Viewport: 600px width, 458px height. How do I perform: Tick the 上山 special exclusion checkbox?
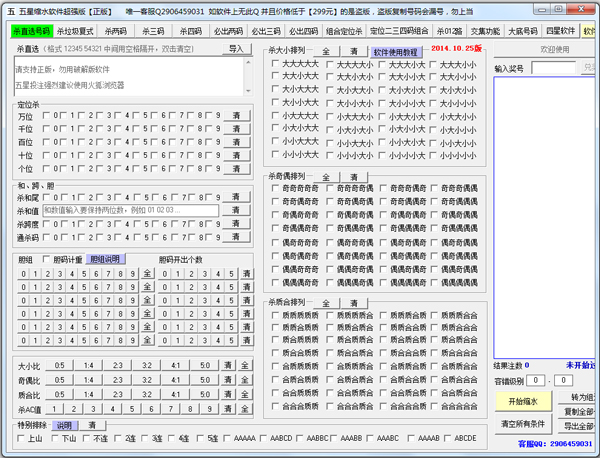coord(23,437)
